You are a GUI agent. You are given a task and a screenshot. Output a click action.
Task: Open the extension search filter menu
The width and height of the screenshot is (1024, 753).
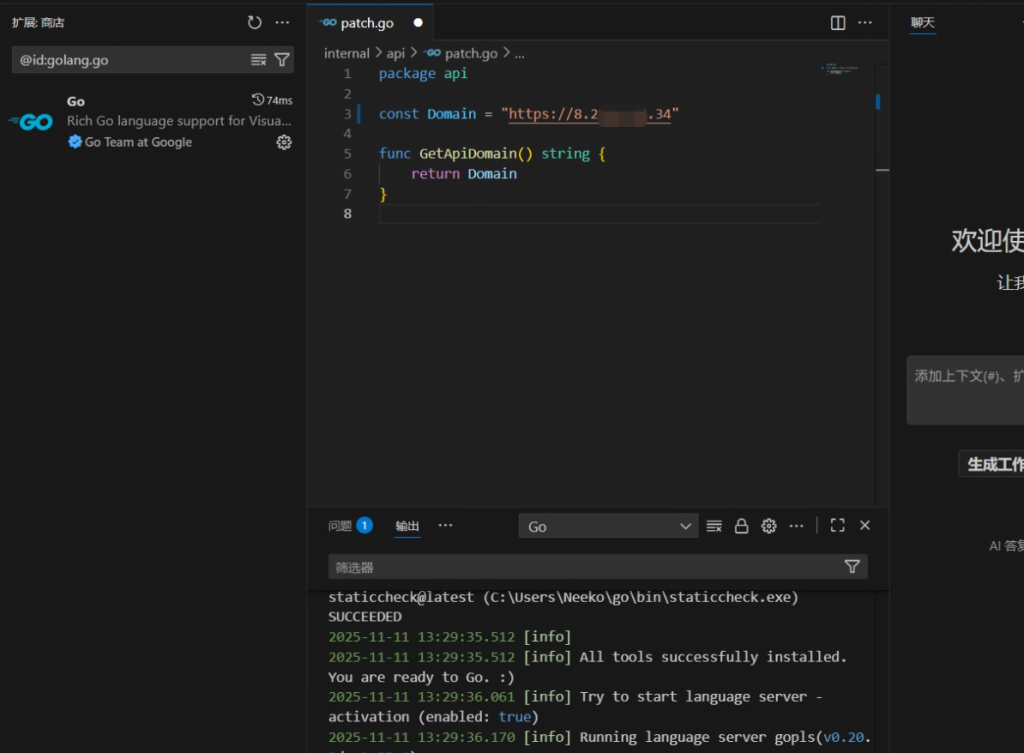coord(282,60)
